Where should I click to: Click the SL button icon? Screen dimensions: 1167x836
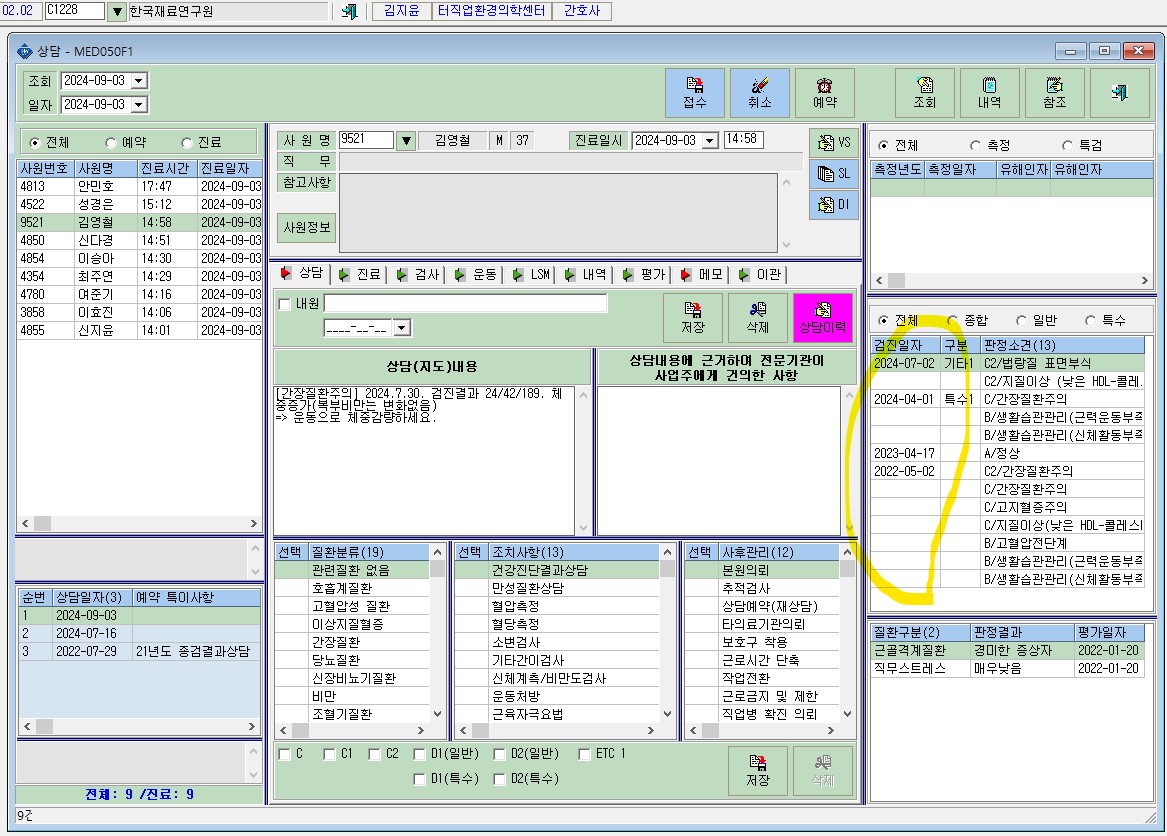click(x=834, y=173)
